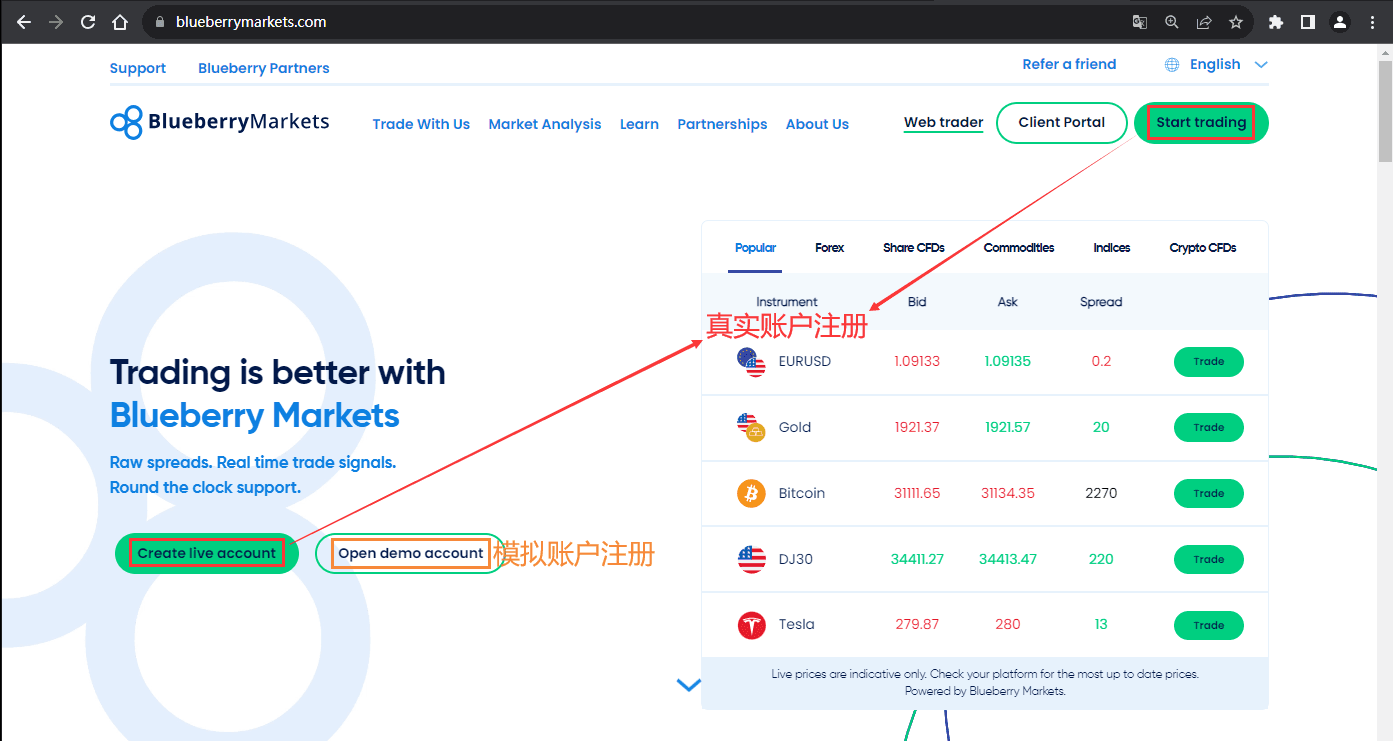
Task: Click the blue scroll-down chevron
Action: click(x=689, y=685)
